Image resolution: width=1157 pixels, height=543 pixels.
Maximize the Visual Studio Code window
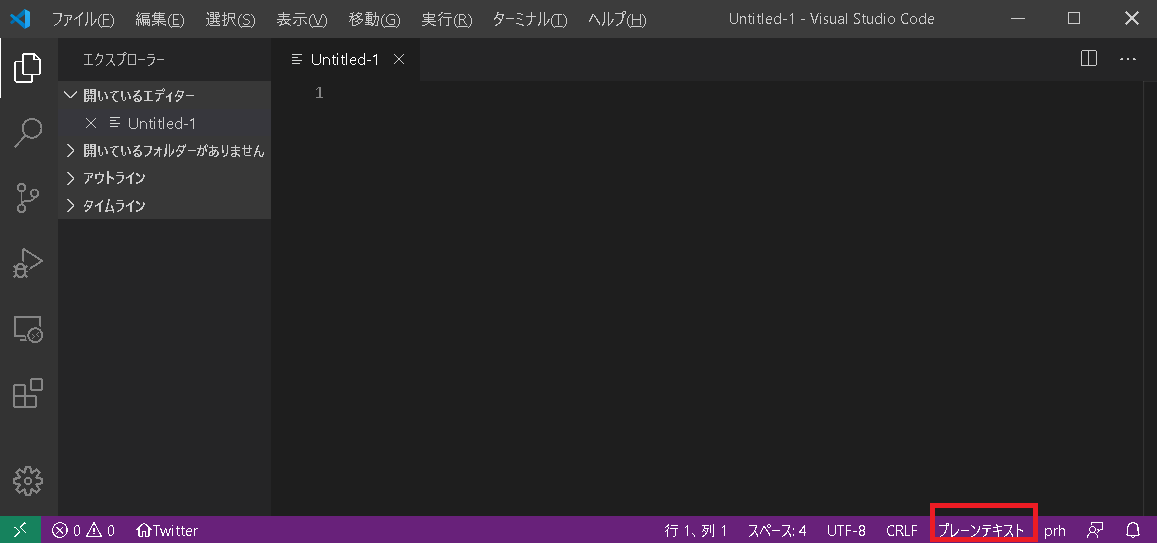pyautogui.click(x=1074, y=18)
